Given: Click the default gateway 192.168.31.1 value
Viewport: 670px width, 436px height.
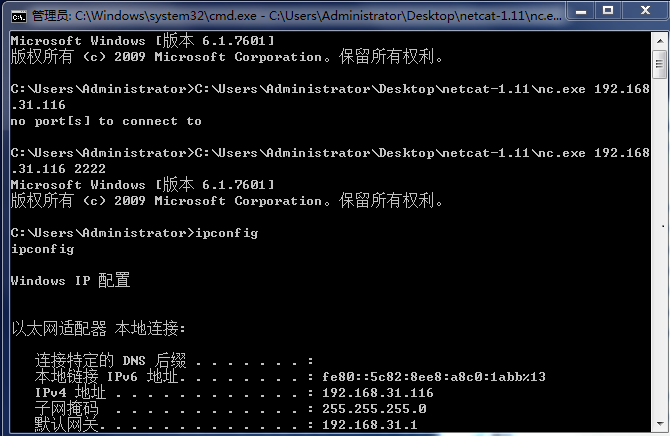Looking at the screenshot, I should (x=369, y=425).
